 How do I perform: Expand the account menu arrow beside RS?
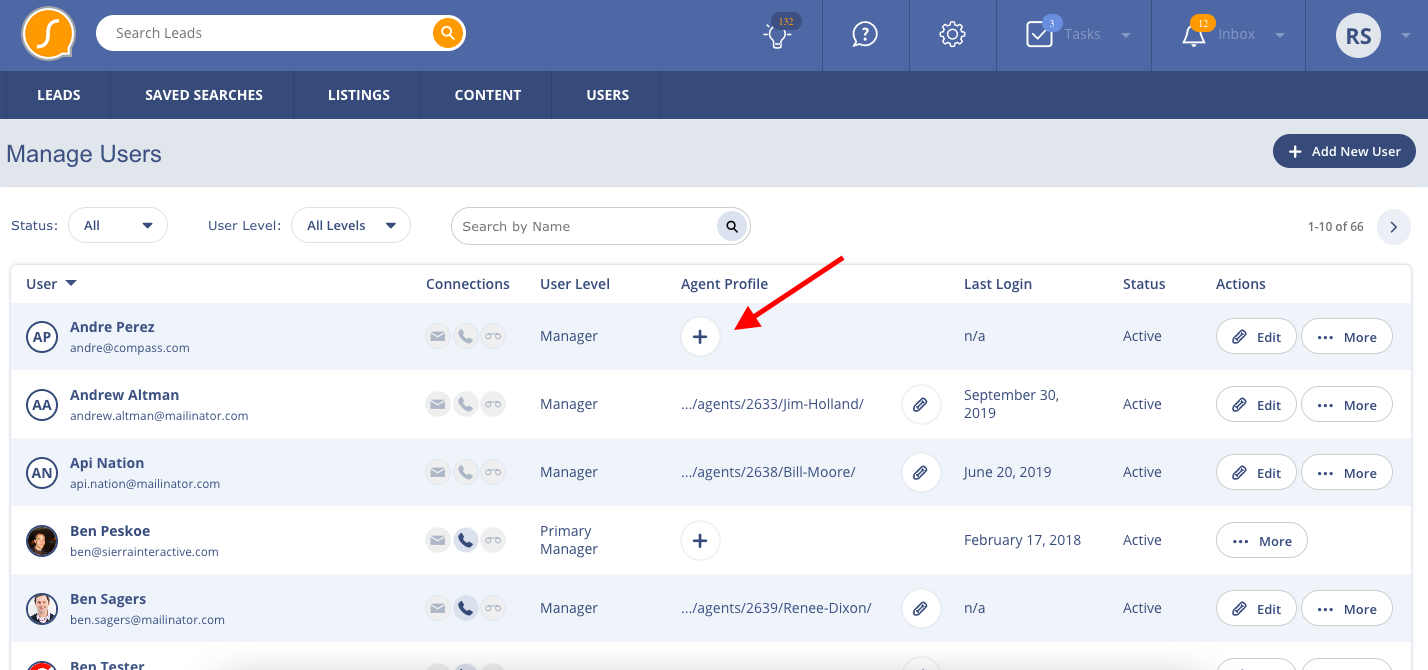(1405, 35)
